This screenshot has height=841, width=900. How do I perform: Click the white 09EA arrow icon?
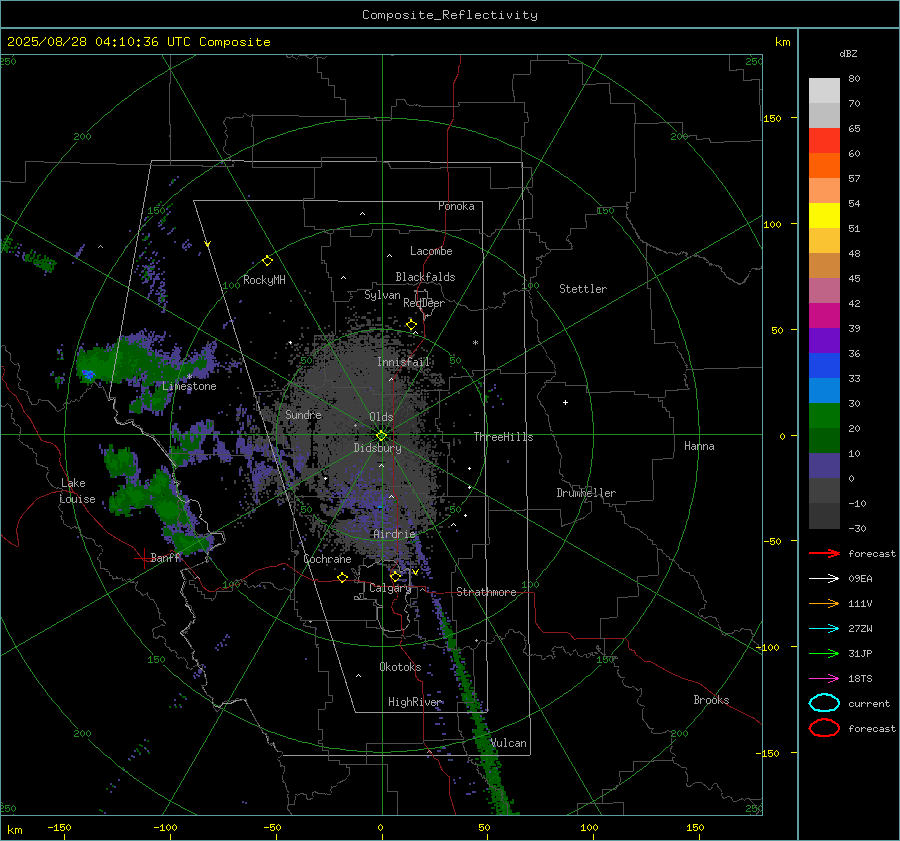click(824, 578)
